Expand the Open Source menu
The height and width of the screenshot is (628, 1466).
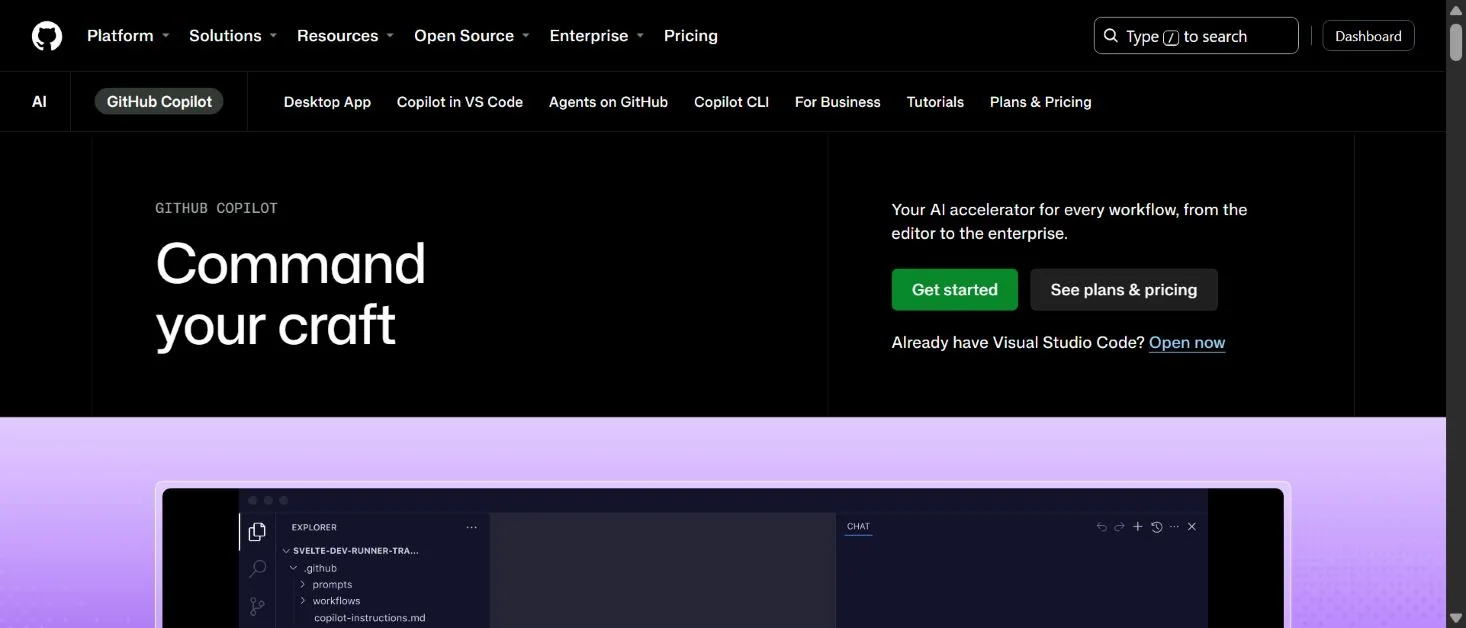[472, 36]
